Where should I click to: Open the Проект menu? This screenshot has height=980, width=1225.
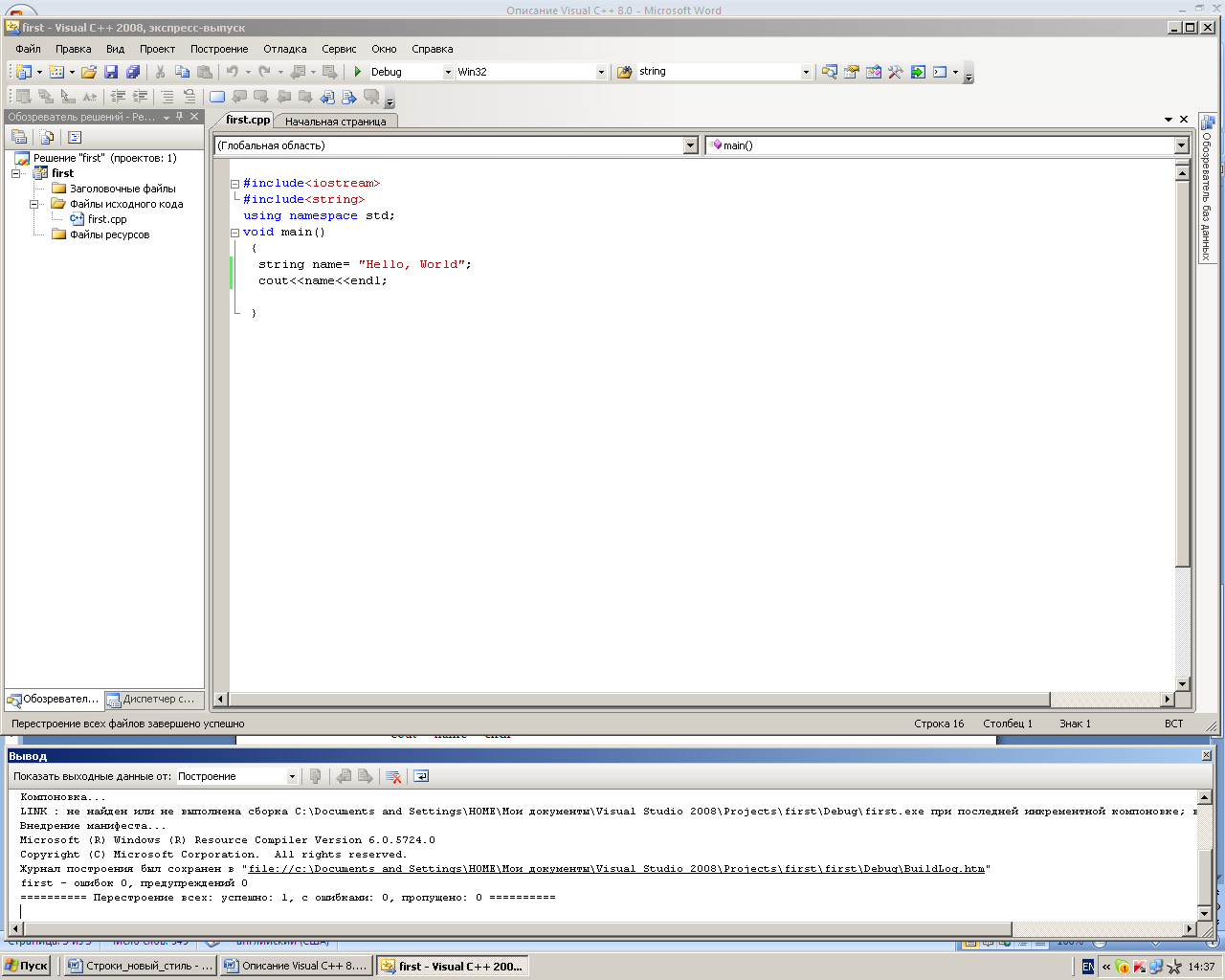pos(157,49)
